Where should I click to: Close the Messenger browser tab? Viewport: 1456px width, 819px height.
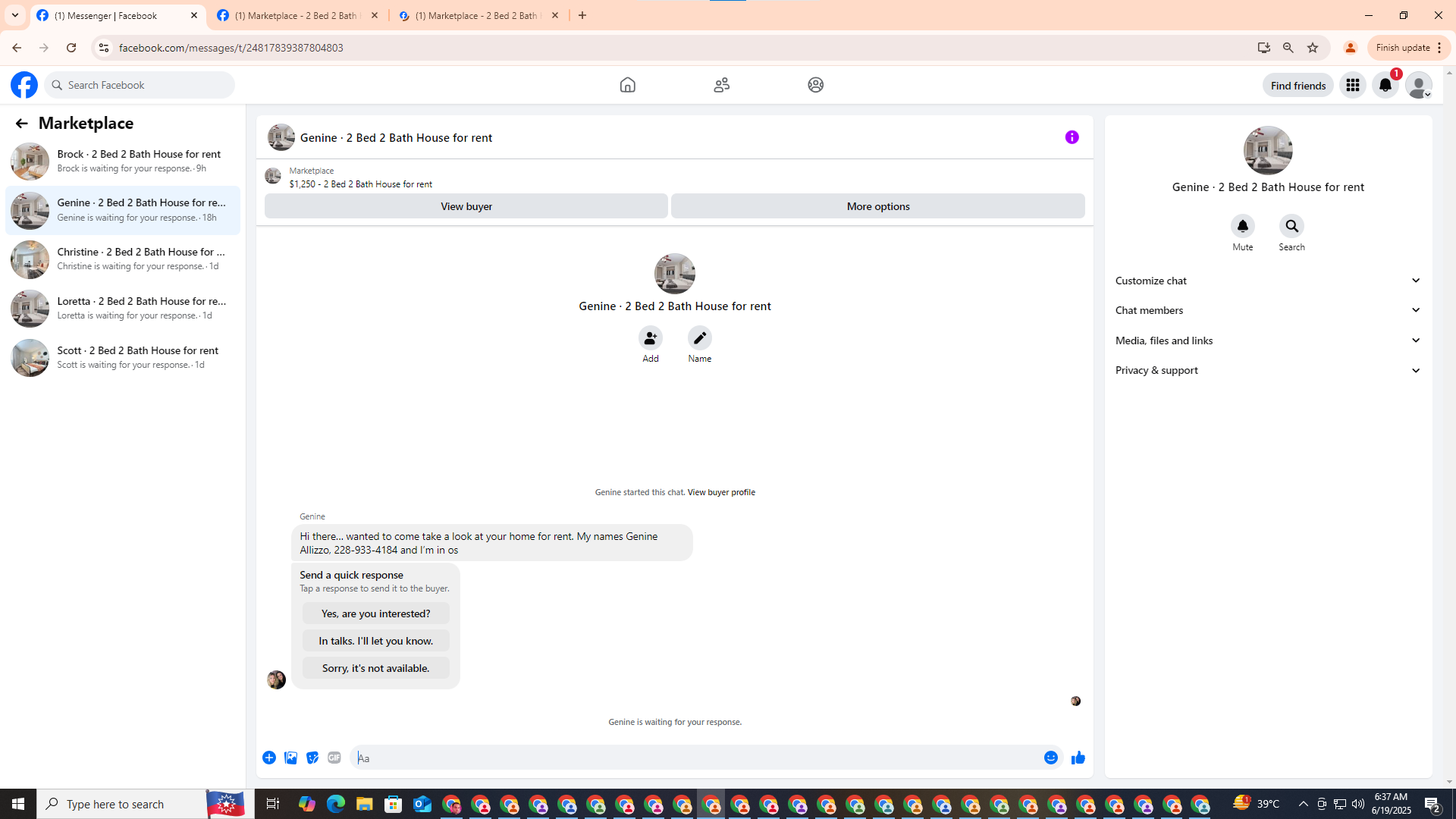193,15
